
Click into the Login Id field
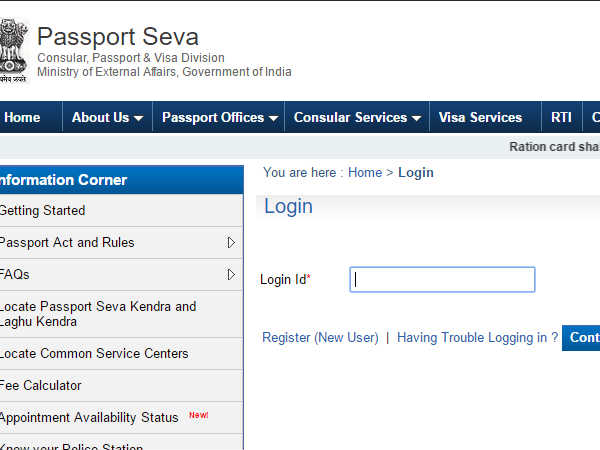[x=442, y=279]
